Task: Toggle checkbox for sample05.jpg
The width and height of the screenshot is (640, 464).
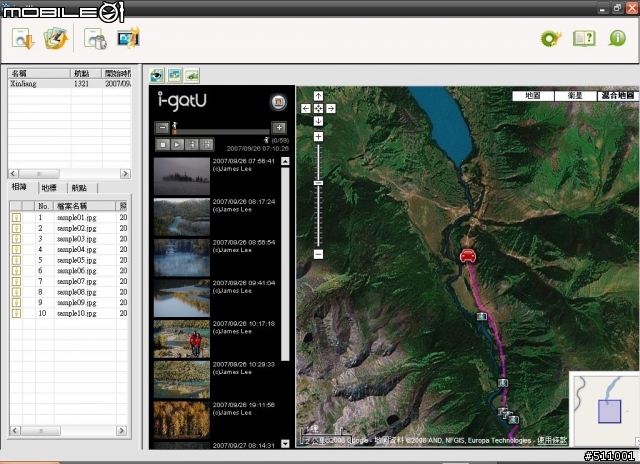Action: tap(16, 260)
